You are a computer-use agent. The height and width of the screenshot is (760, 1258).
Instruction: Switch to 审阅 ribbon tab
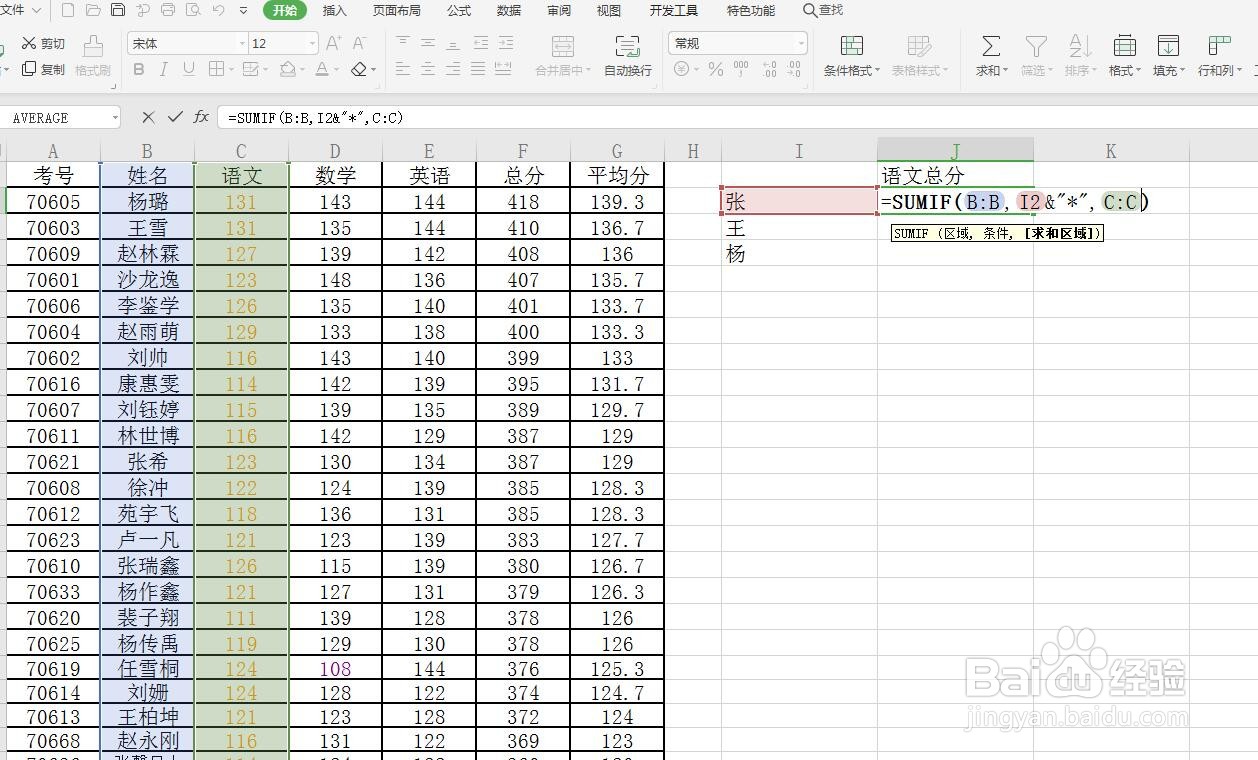coord(559,10)
